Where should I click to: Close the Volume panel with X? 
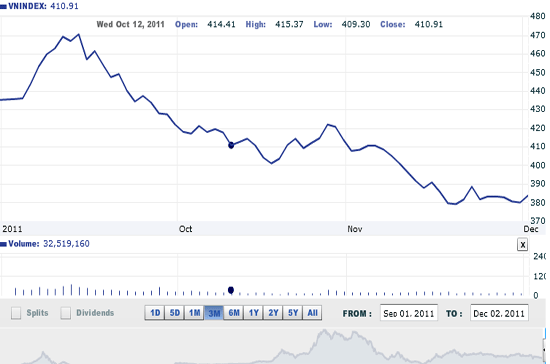click(522, 245)
